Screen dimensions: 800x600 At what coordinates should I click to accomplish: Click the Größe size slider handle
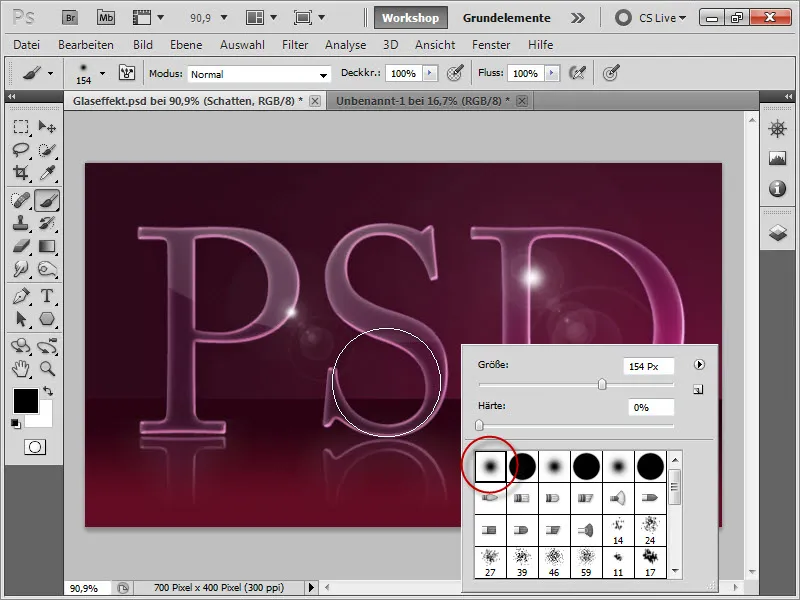[602, 384]
